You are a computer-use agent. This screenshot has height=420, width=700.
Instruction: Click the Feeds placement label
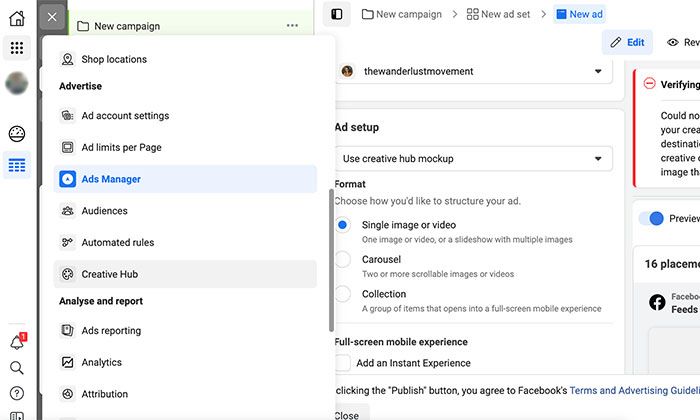(684, 309)
